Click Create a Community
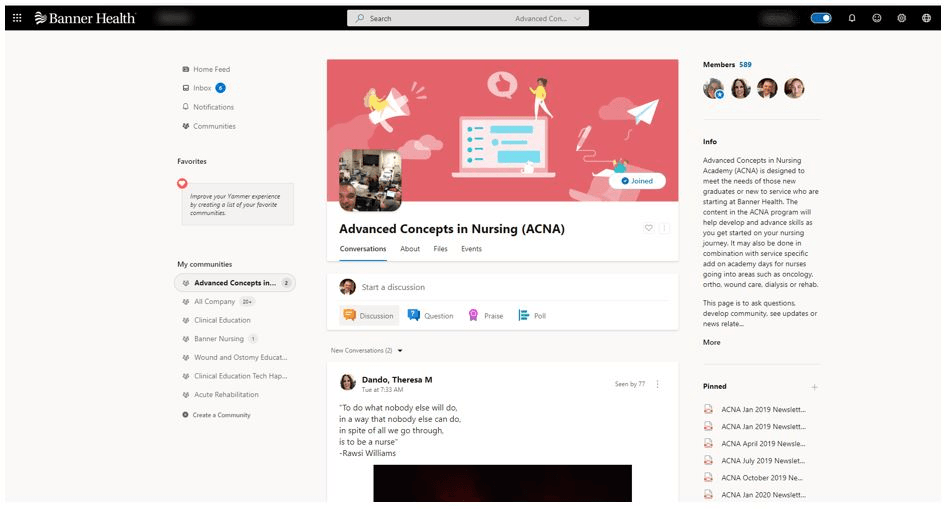The height and width of the screenshot is (509, 948). (x=216, y=415)
